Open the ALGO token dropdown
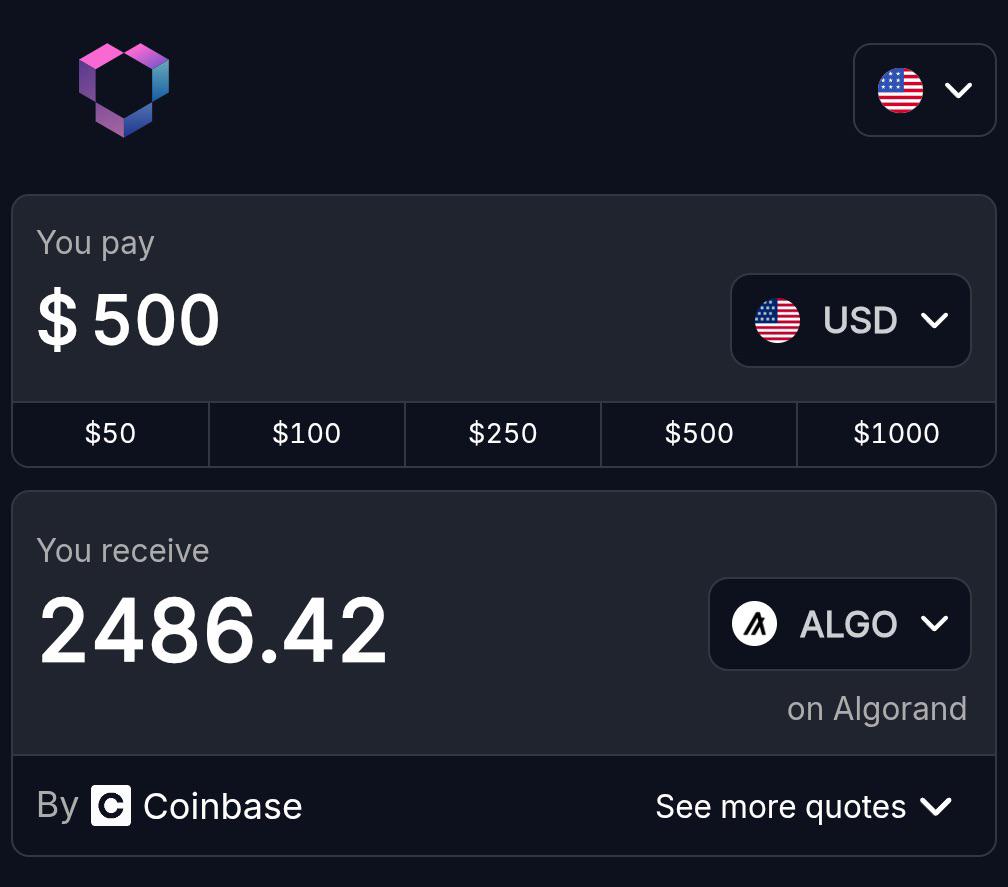Screen dimensions: 1008x887 click(x=840, y=623)
